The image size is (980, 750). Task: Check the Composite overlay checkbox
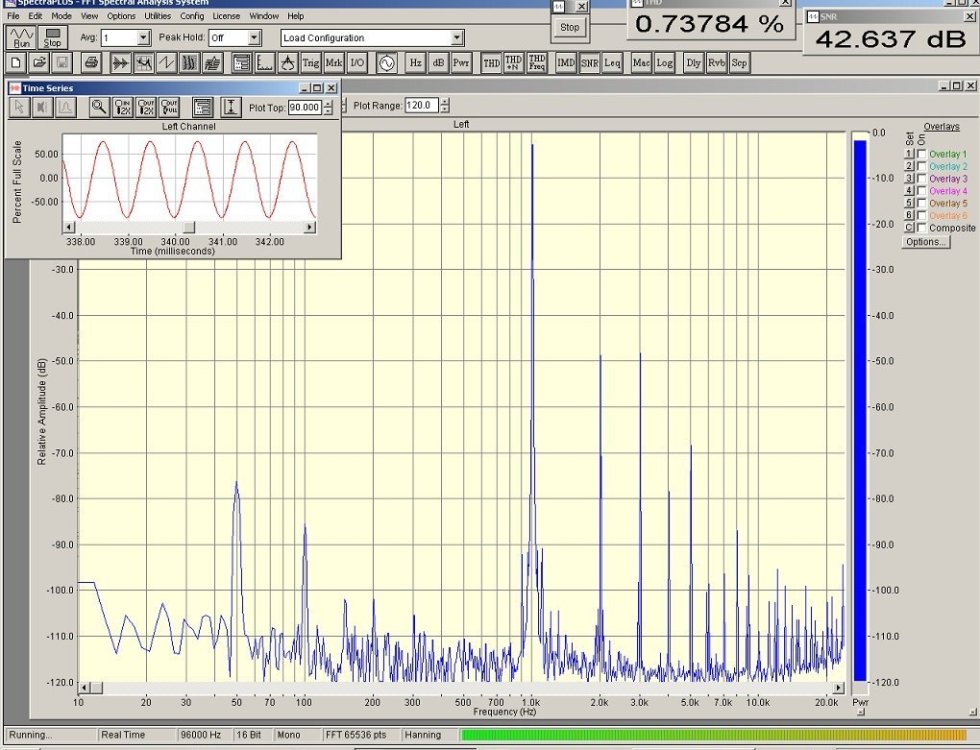921,228
